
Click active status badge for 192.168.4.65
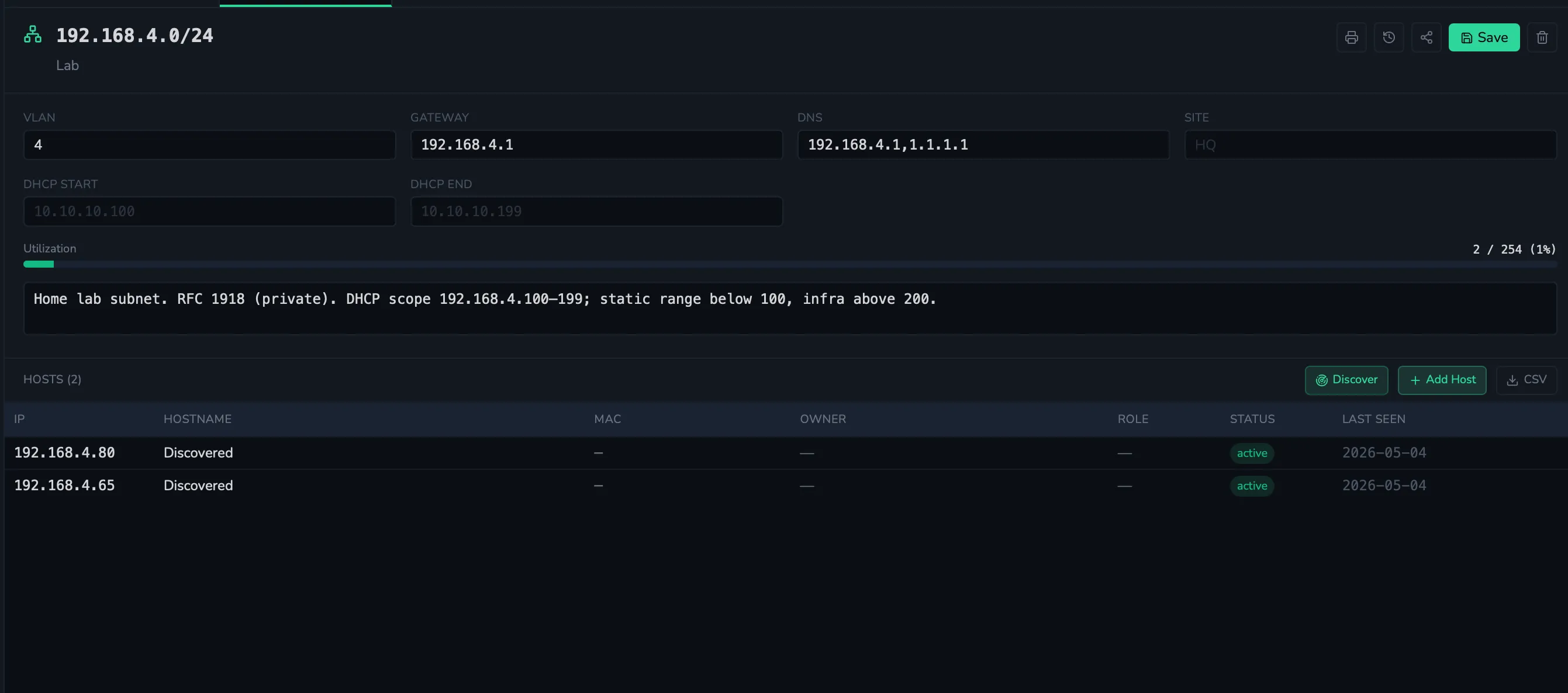coord(1252,486)
